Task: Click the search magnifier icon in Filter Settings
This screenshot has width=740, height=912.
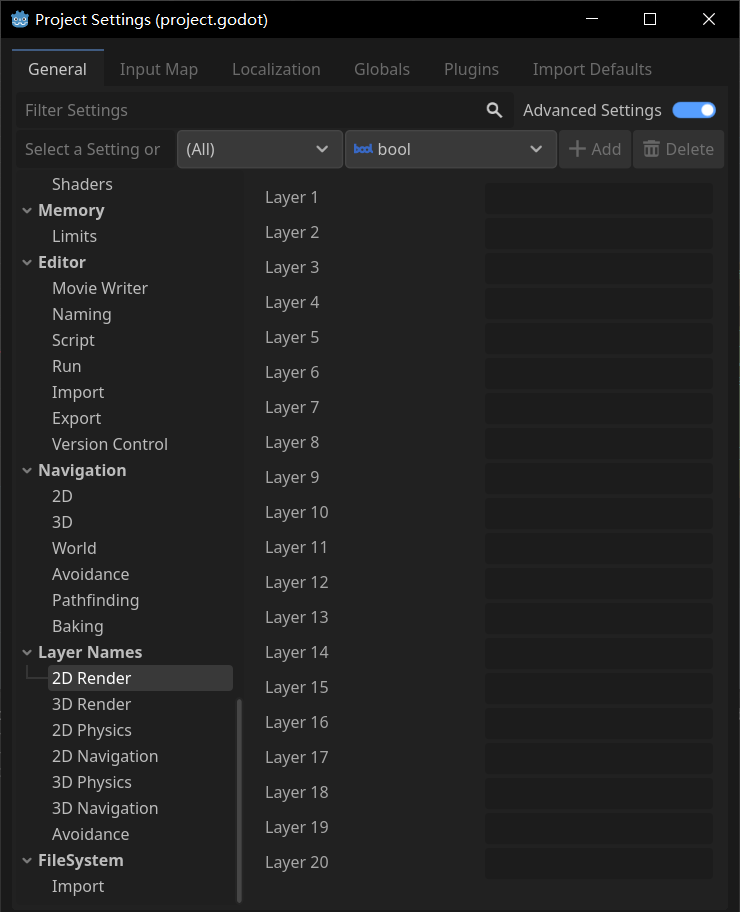Action: tap(494, 110)
